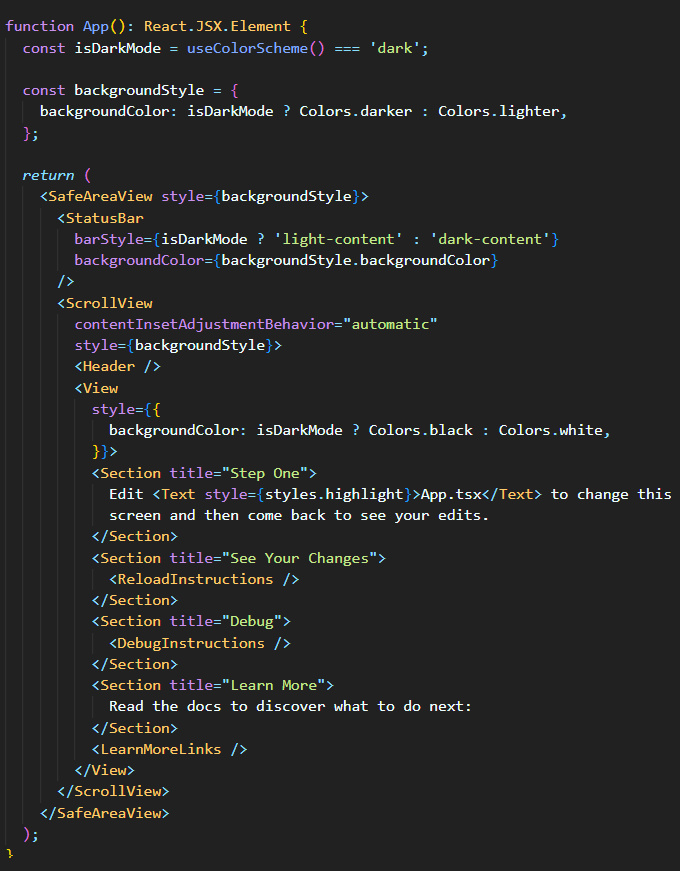Image resolution: width=680 pixels, height=871 pixels.
Task: Click the 'function' keyword on the first line
Action: [x=39, y=26]
